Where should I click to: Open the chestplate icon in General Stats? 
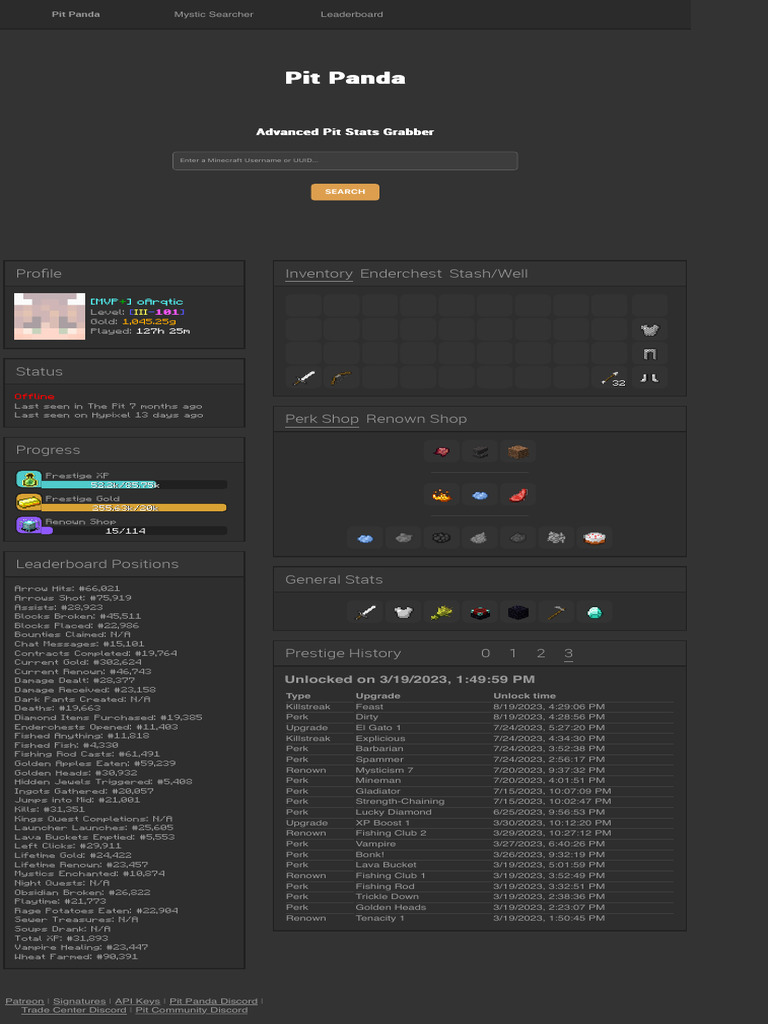403,613
